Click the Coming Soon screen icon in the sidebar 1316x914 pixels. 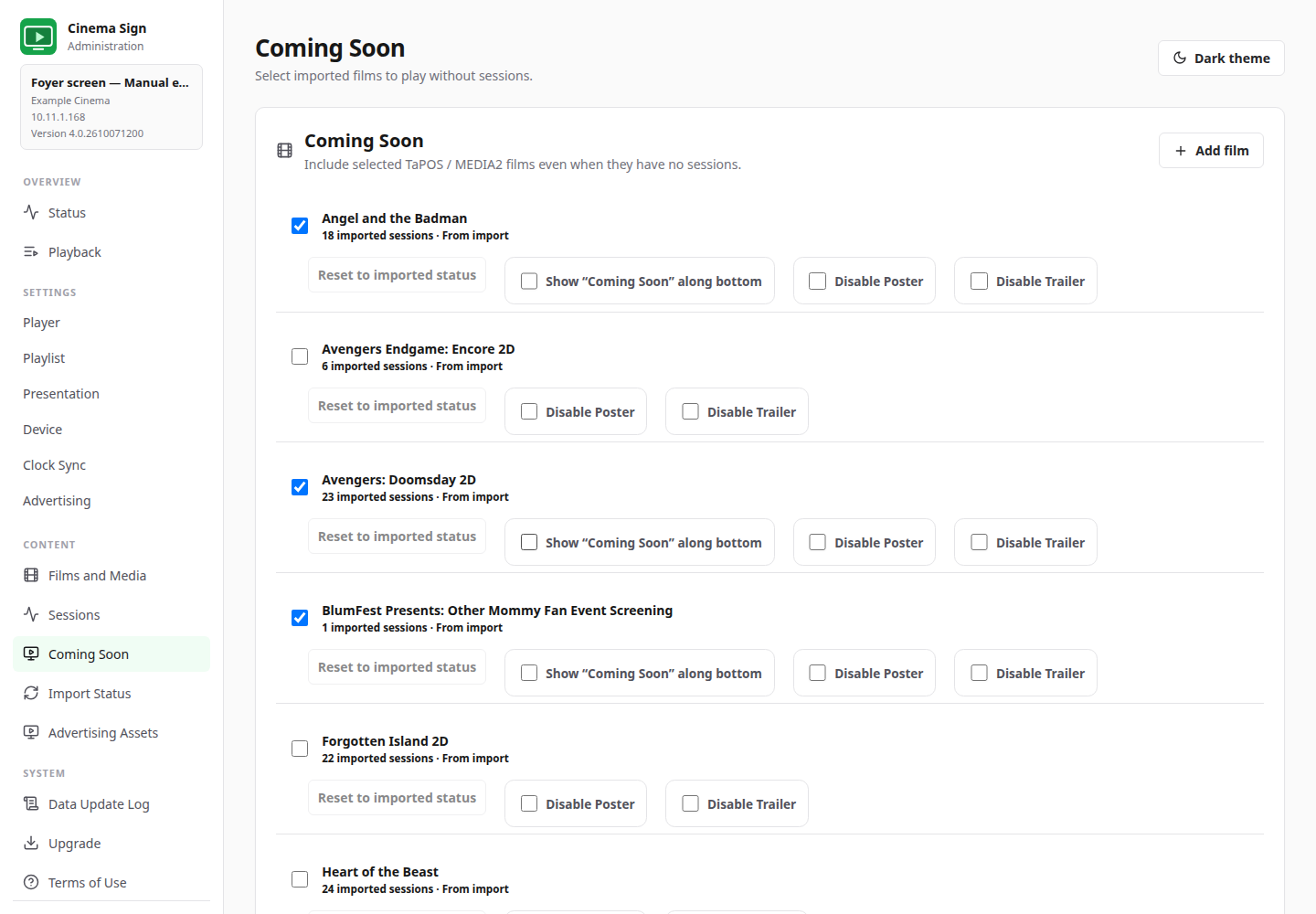point(31,654)
